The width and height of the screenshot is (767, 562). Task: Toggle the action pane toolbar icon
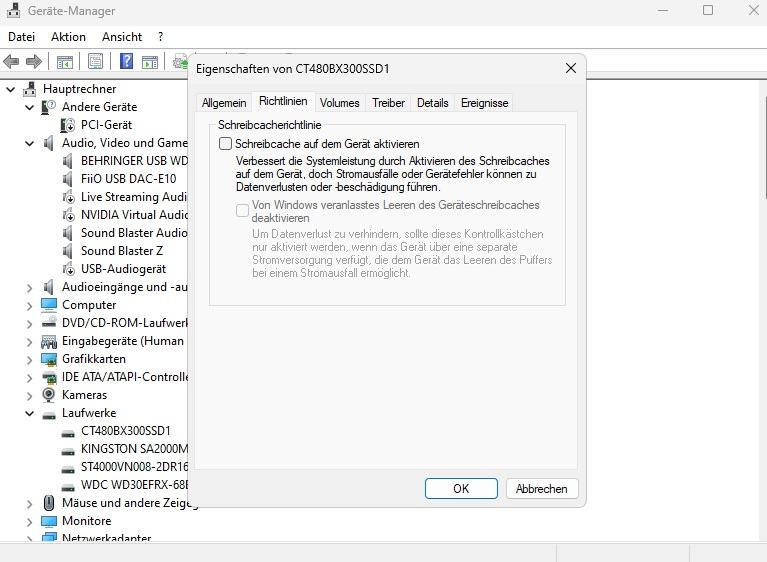pos(150,62)
